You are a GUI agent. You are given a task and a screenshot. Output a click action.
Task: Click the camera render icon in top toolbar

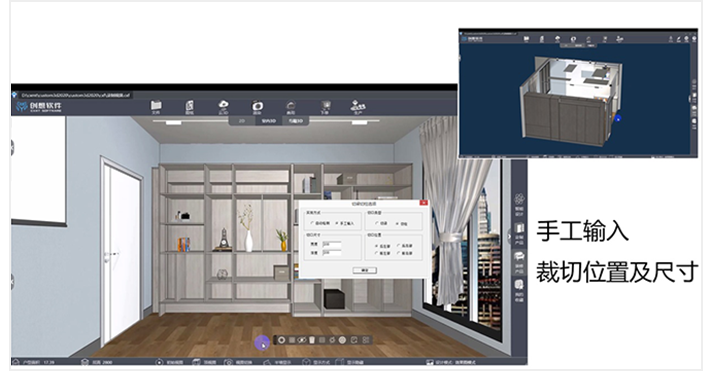coord(257,107)
